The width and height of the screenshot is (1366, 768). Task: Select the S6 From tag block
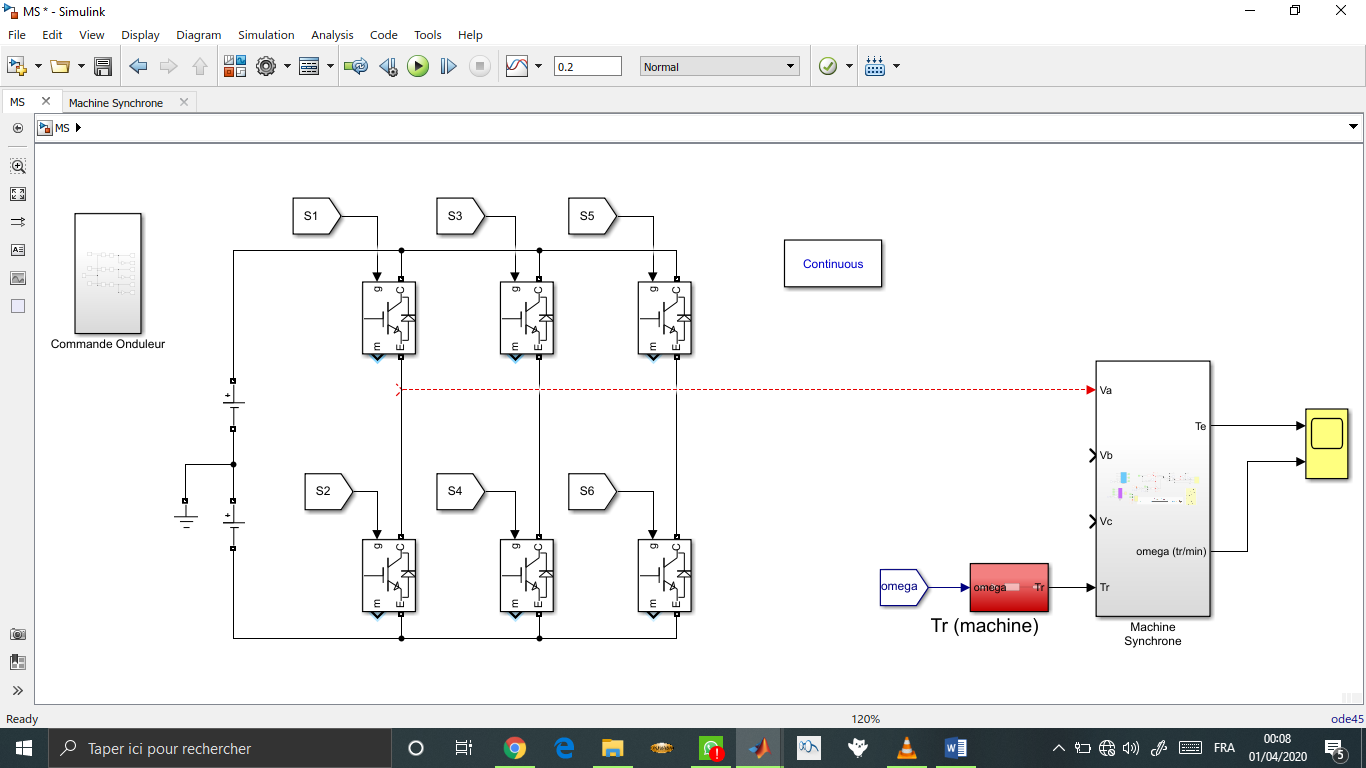[593, 491]
